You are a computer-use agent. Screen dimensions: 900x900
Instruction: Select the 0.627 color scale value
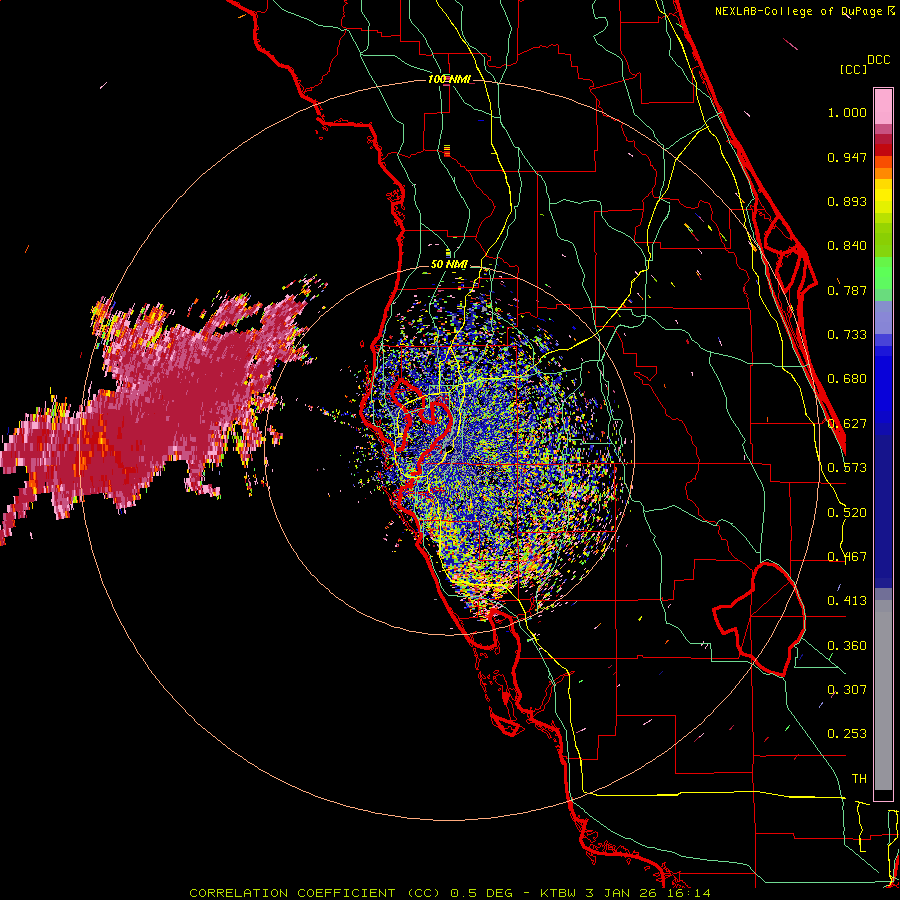point(847,424)
